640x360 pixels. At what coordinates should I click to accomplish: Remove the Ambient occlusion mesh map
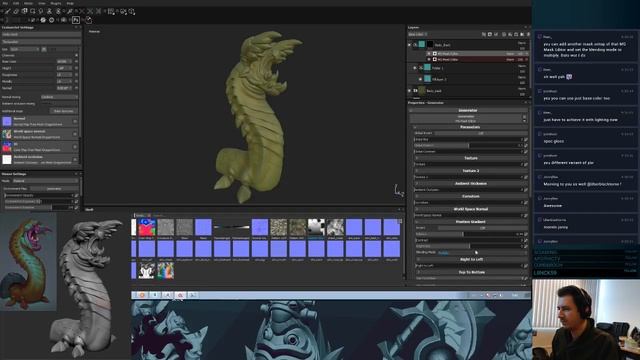click(75, 159)
